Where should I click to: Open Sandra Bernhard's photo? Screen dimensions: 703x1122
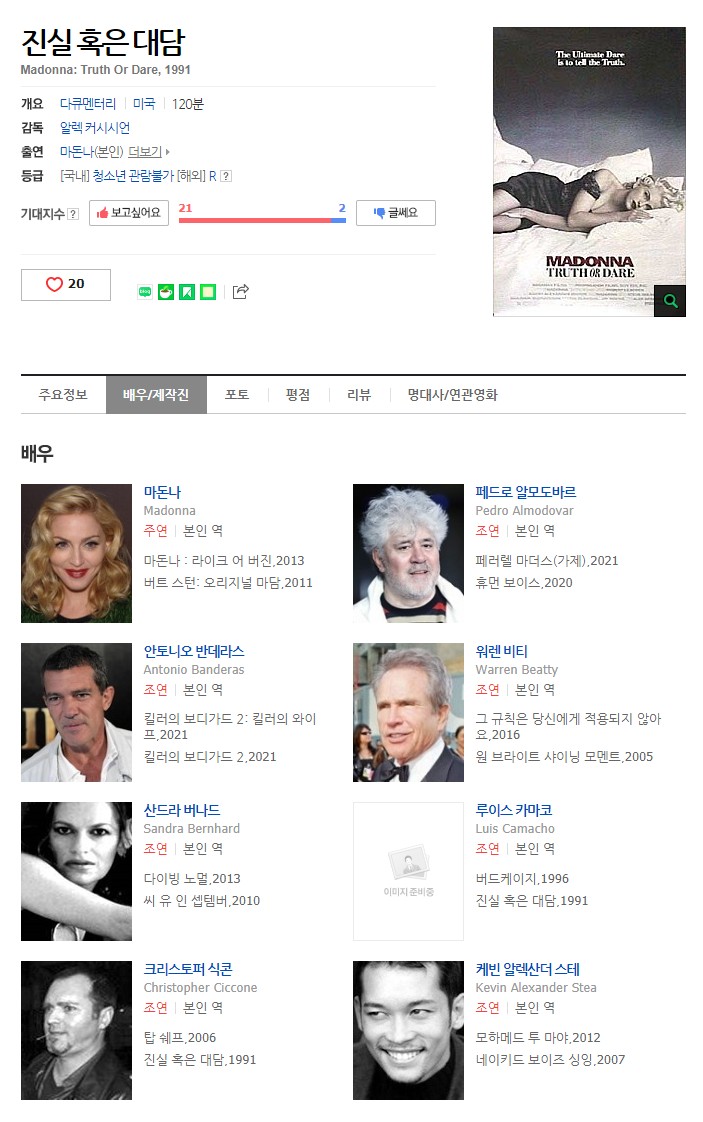77,871
